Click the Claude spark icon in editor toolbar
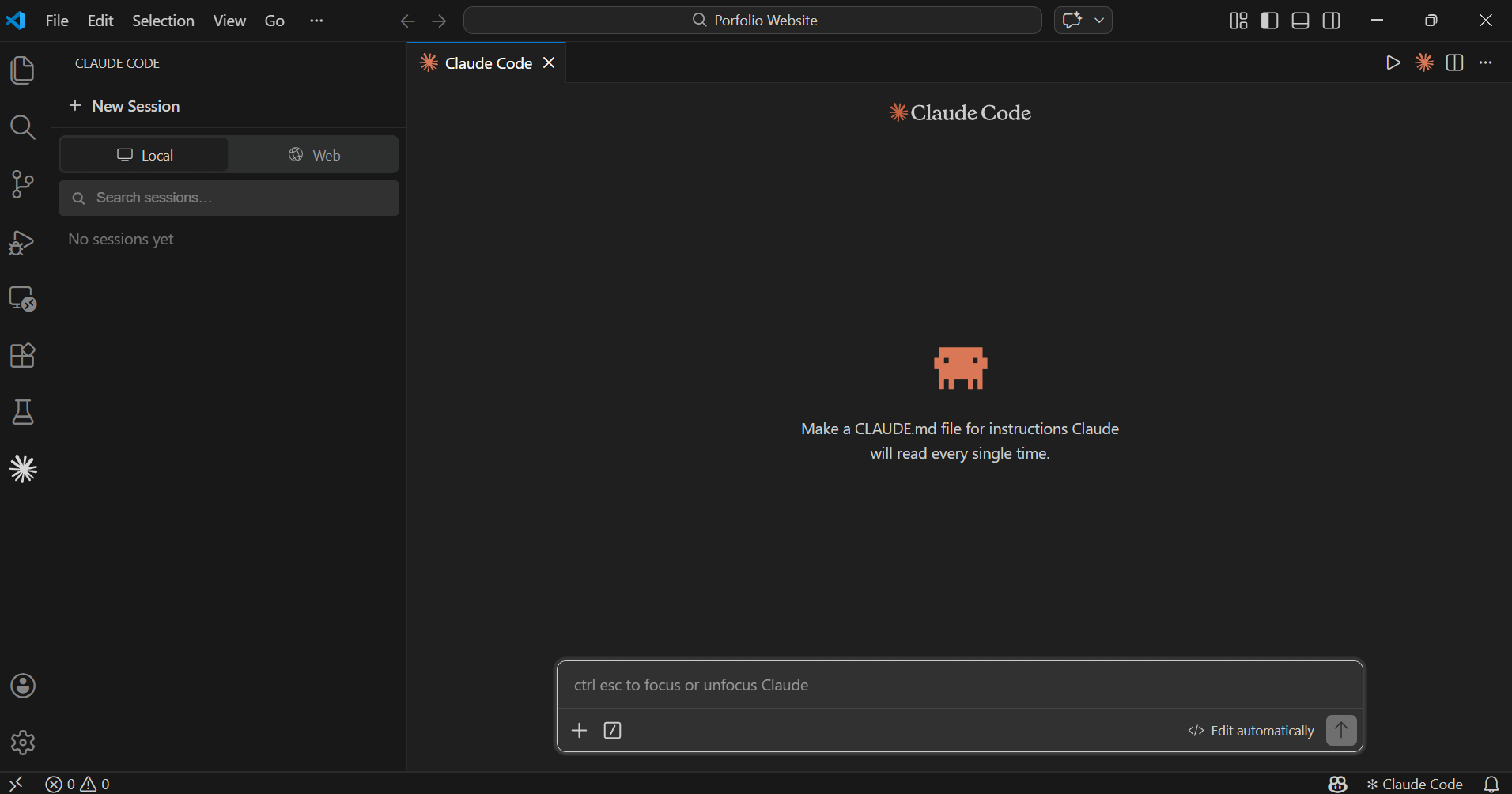 coord(1424,62)
